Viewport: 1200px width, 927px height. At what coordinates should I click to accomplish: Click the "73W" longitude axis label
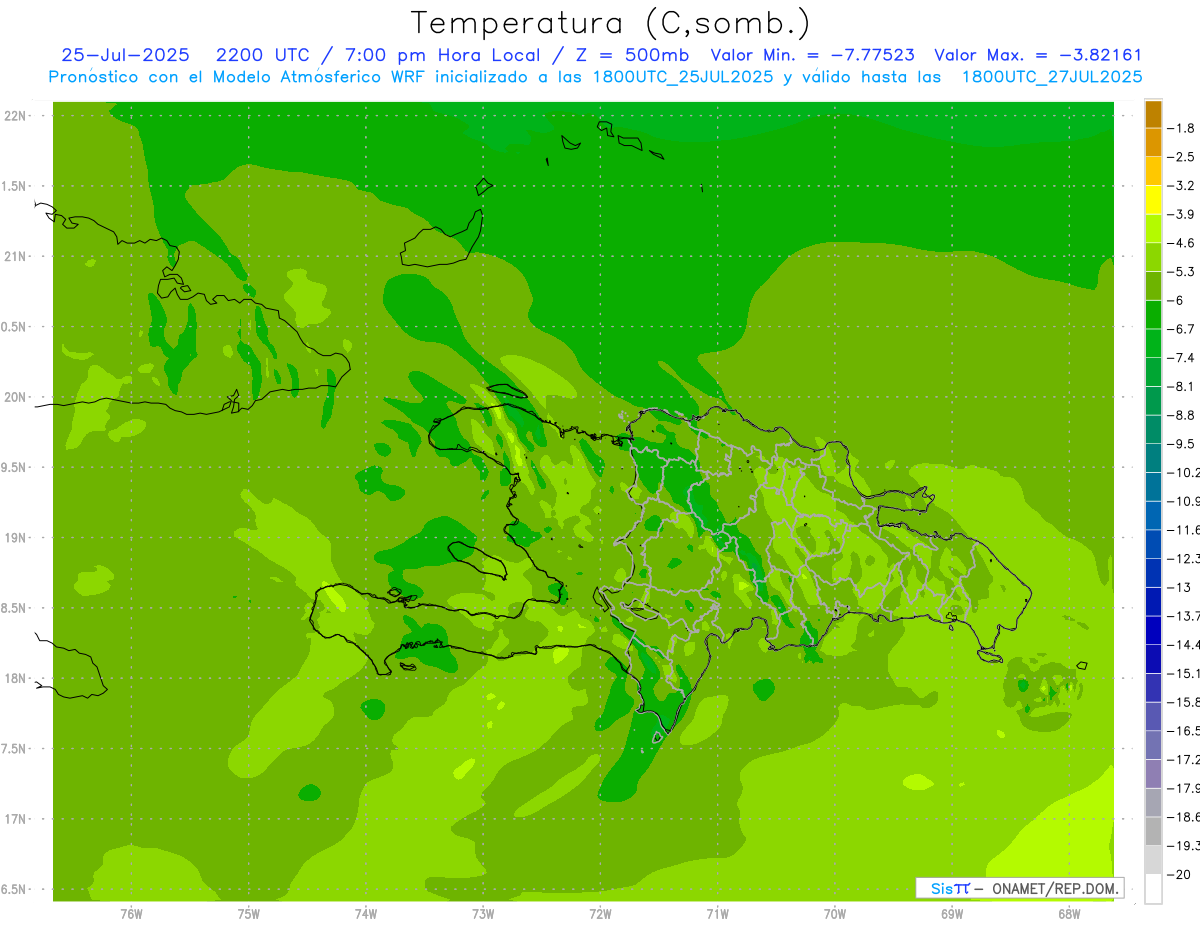pos(483,913)
